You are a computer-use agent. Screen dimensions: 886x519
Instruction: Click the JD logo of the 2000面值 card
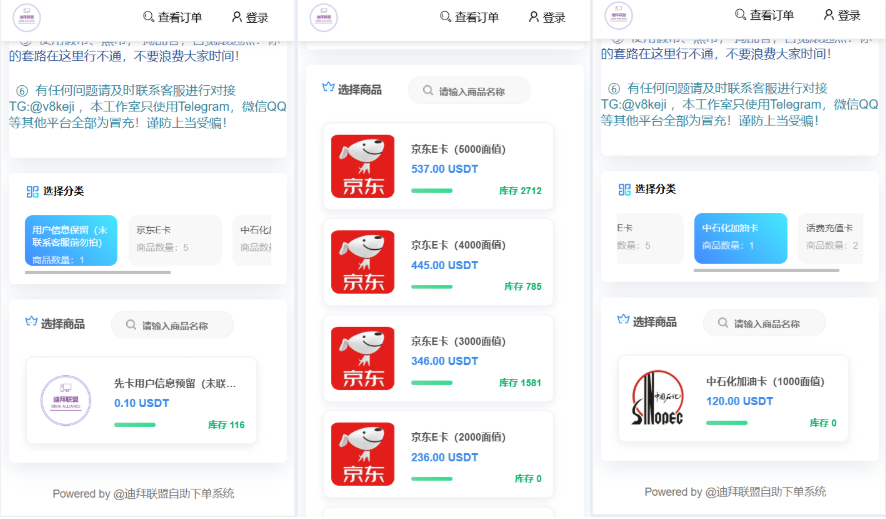(x=362, y=454)
